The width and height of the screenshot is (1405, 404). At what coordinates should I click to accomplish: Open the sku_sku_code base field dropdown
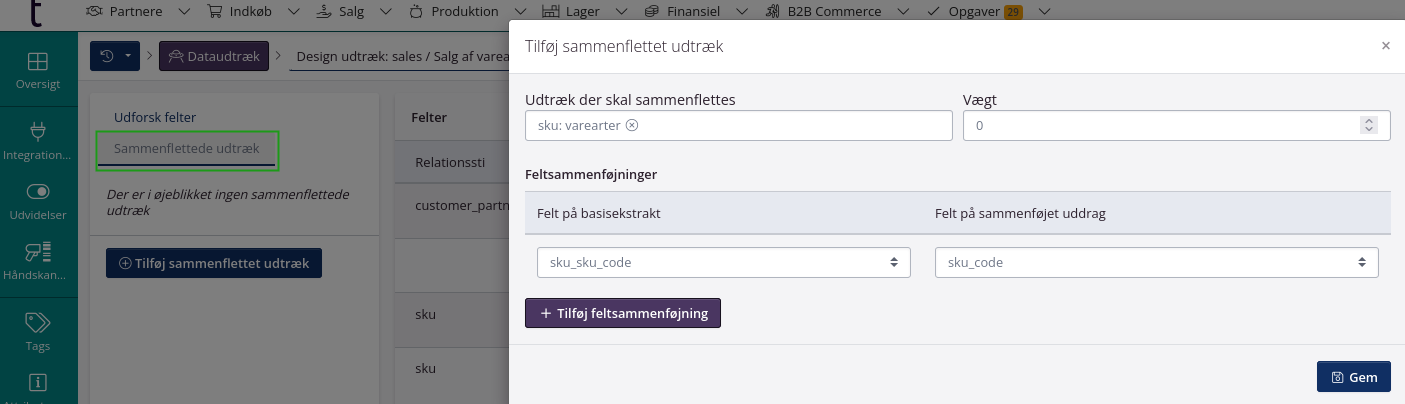(x=723, y=262)
